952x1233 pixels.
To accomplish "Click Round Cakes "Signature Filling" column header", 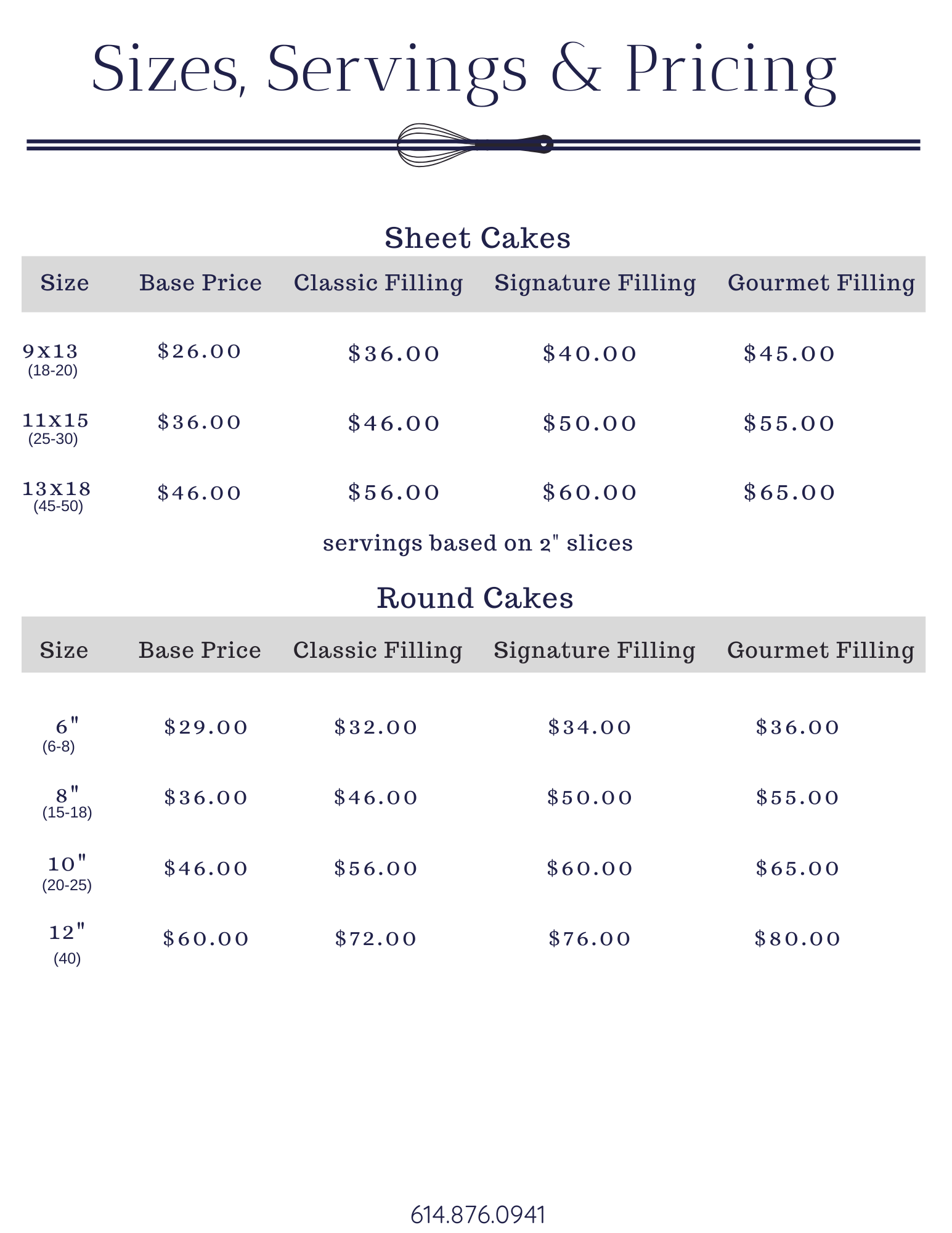I will pyautogui.click(x=595, y=650).
